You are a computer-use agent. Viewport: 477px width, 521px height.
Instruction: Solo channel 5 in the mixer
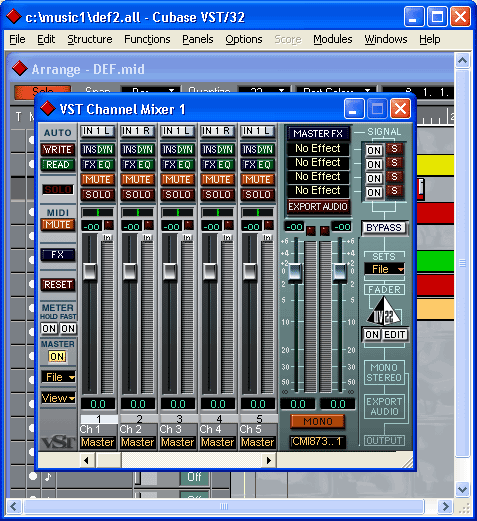[x=258, y=195]
